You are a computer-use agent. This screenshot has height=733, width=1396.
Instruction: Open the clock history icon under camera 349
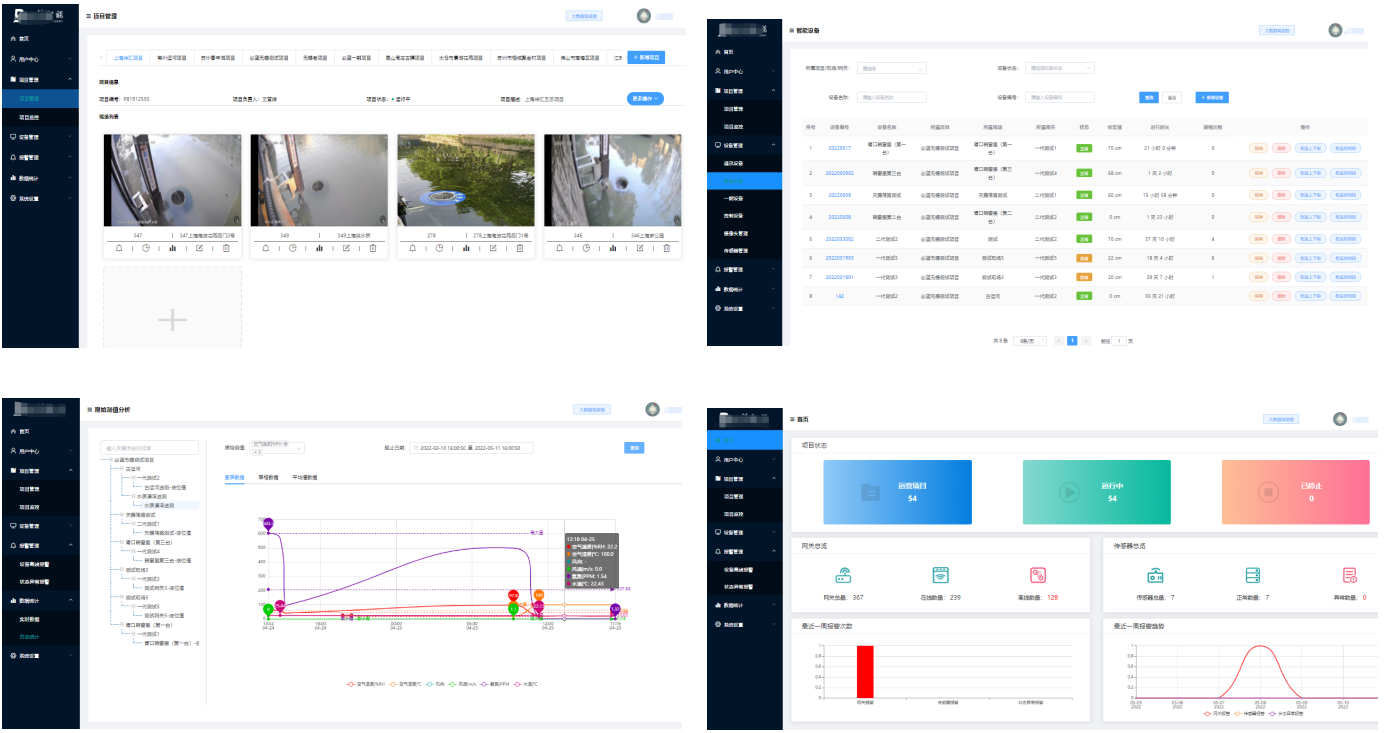coord(293,248)
